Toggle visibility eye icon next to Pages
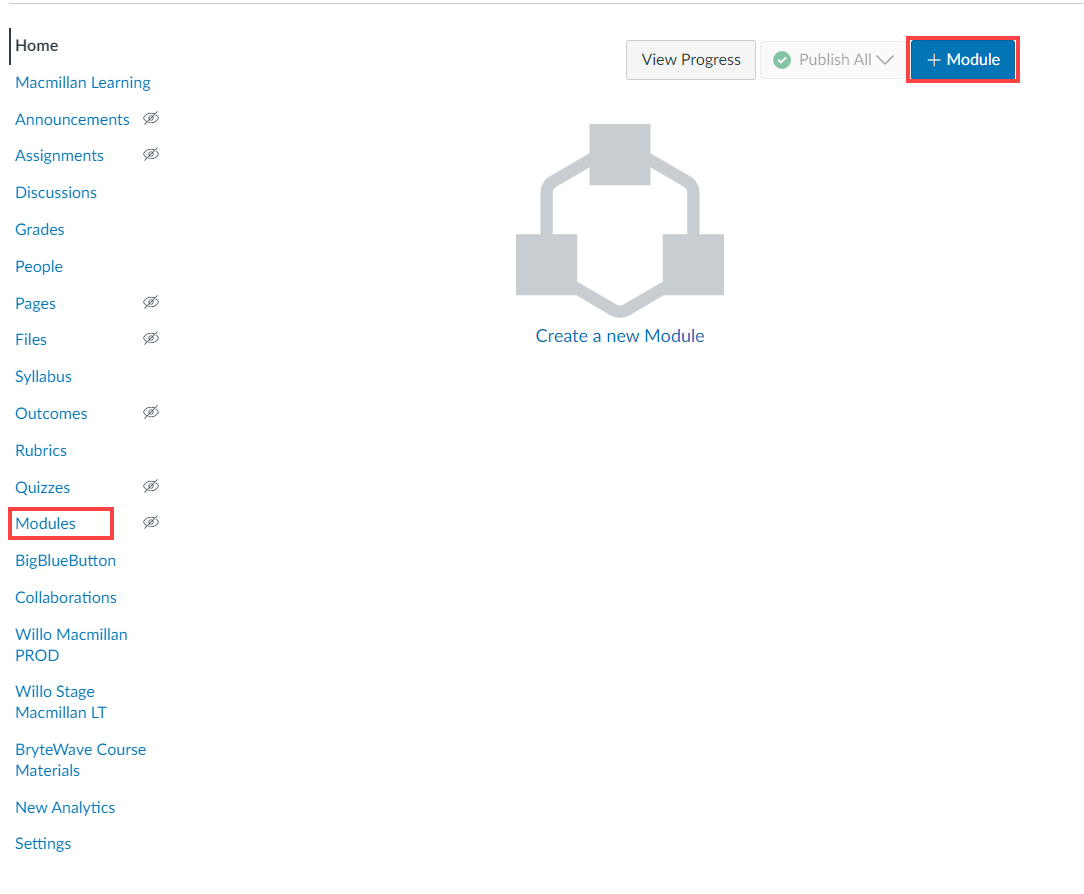Screen dimensions: 1084x894 click(151, 302)
